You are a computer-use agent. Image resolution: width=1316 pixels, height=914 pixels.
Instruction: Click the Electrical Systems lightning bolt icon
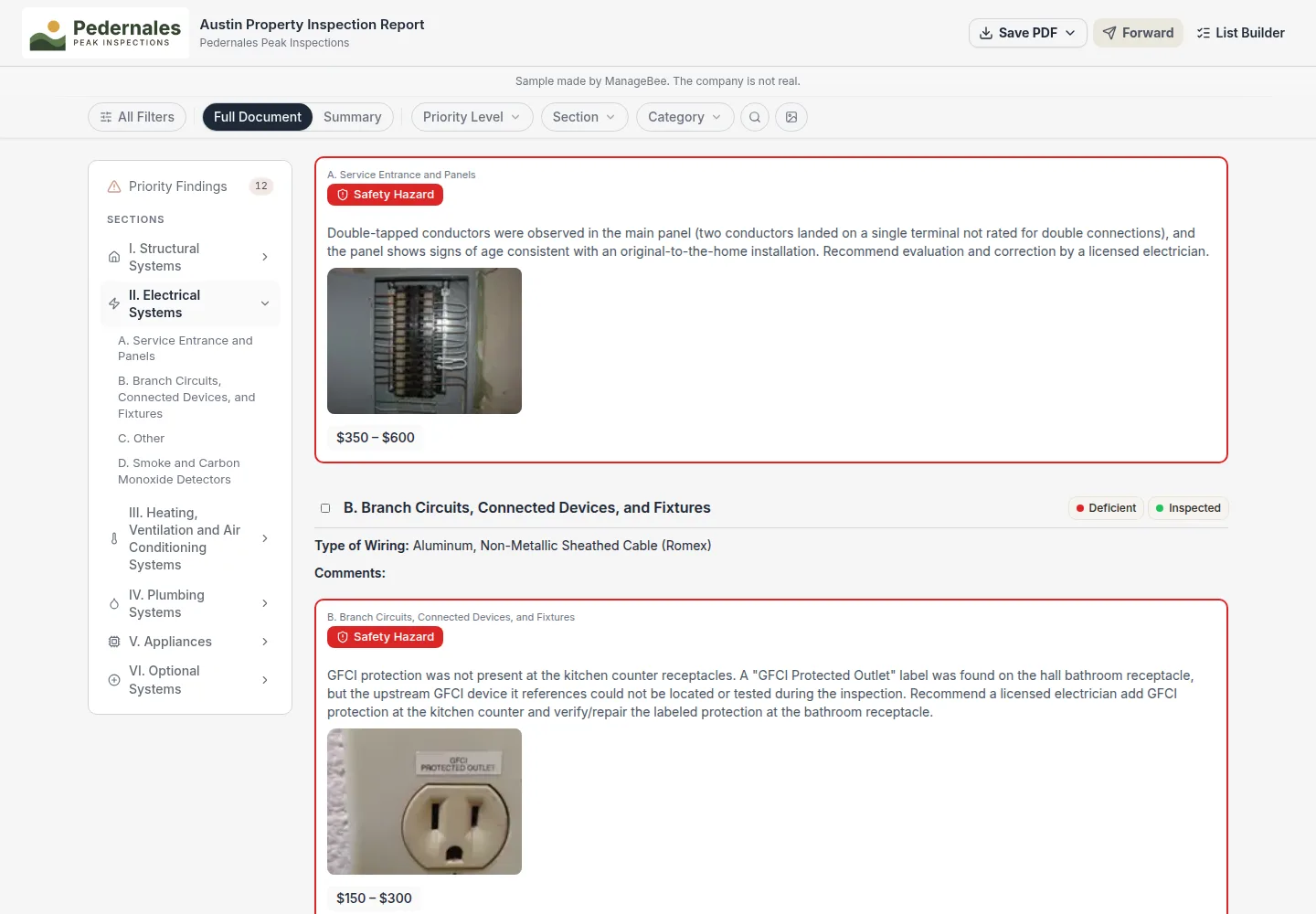[x=114, y=303]
